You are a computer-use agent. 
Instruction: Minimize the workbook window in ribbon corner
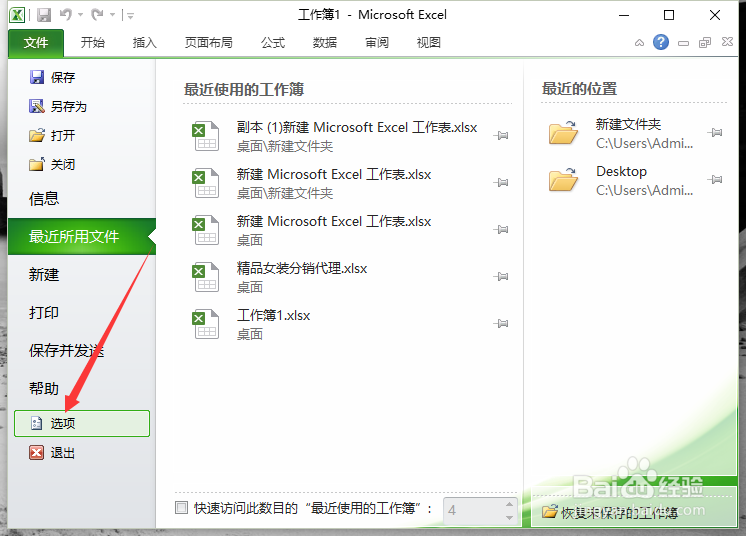coord(684,43)
